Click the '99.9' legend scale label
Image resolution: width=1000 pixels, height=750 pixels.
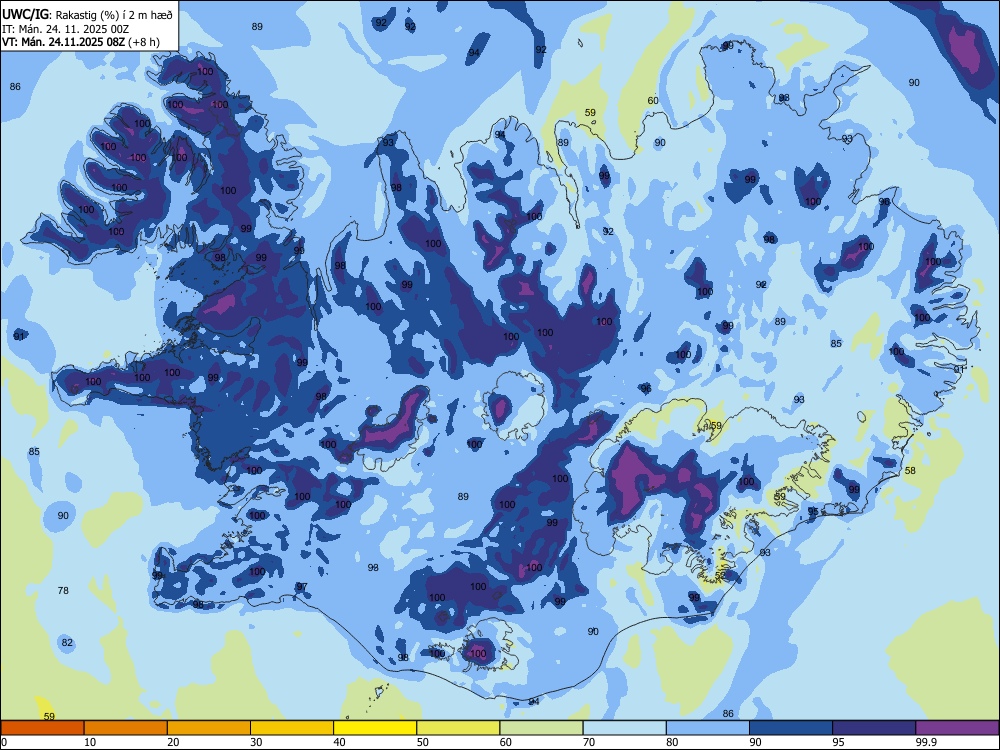pos(926,742)
